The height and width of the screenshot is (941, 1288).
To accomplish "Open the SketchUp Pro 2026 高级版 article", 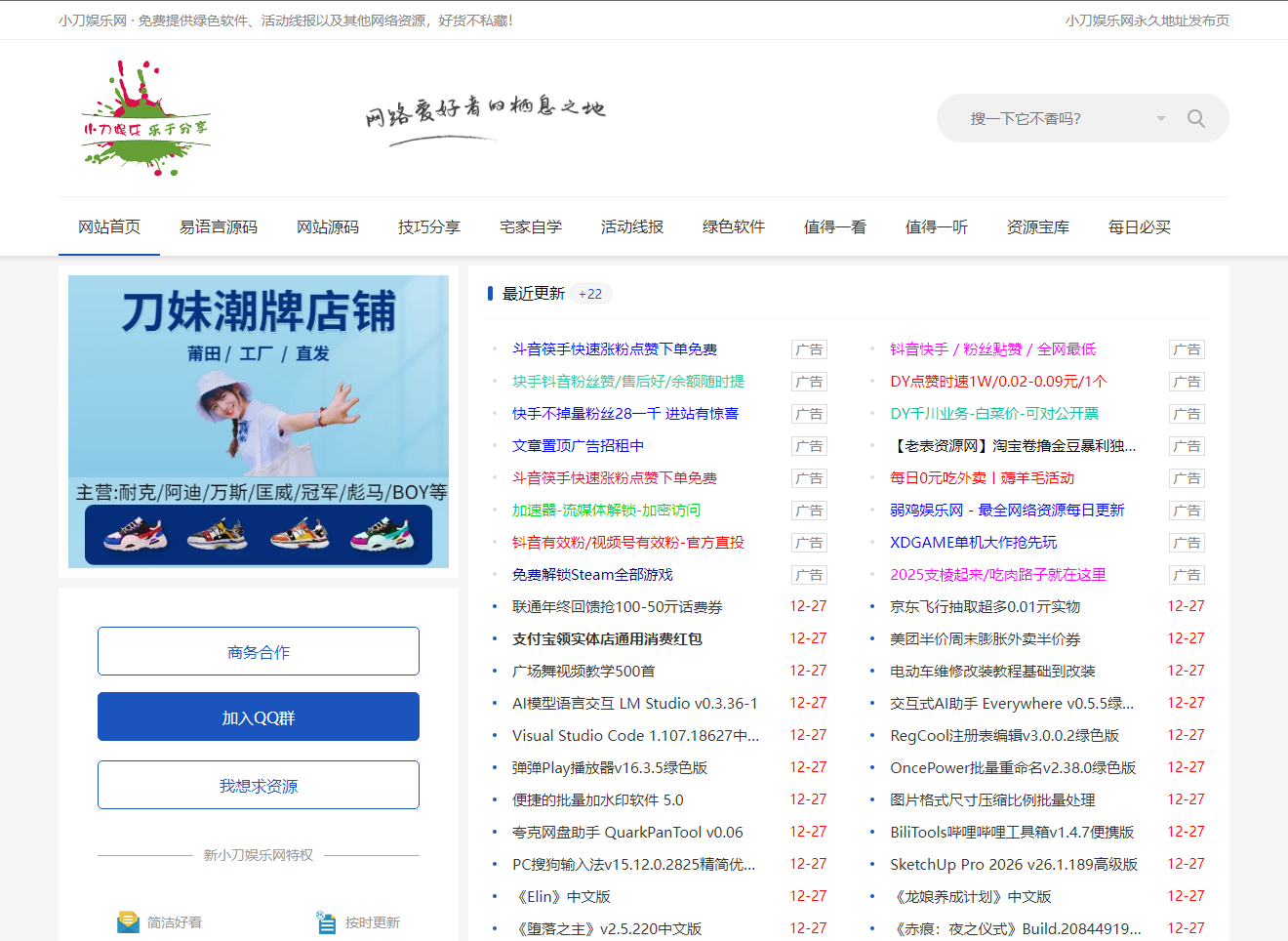I will point(1011,864).
